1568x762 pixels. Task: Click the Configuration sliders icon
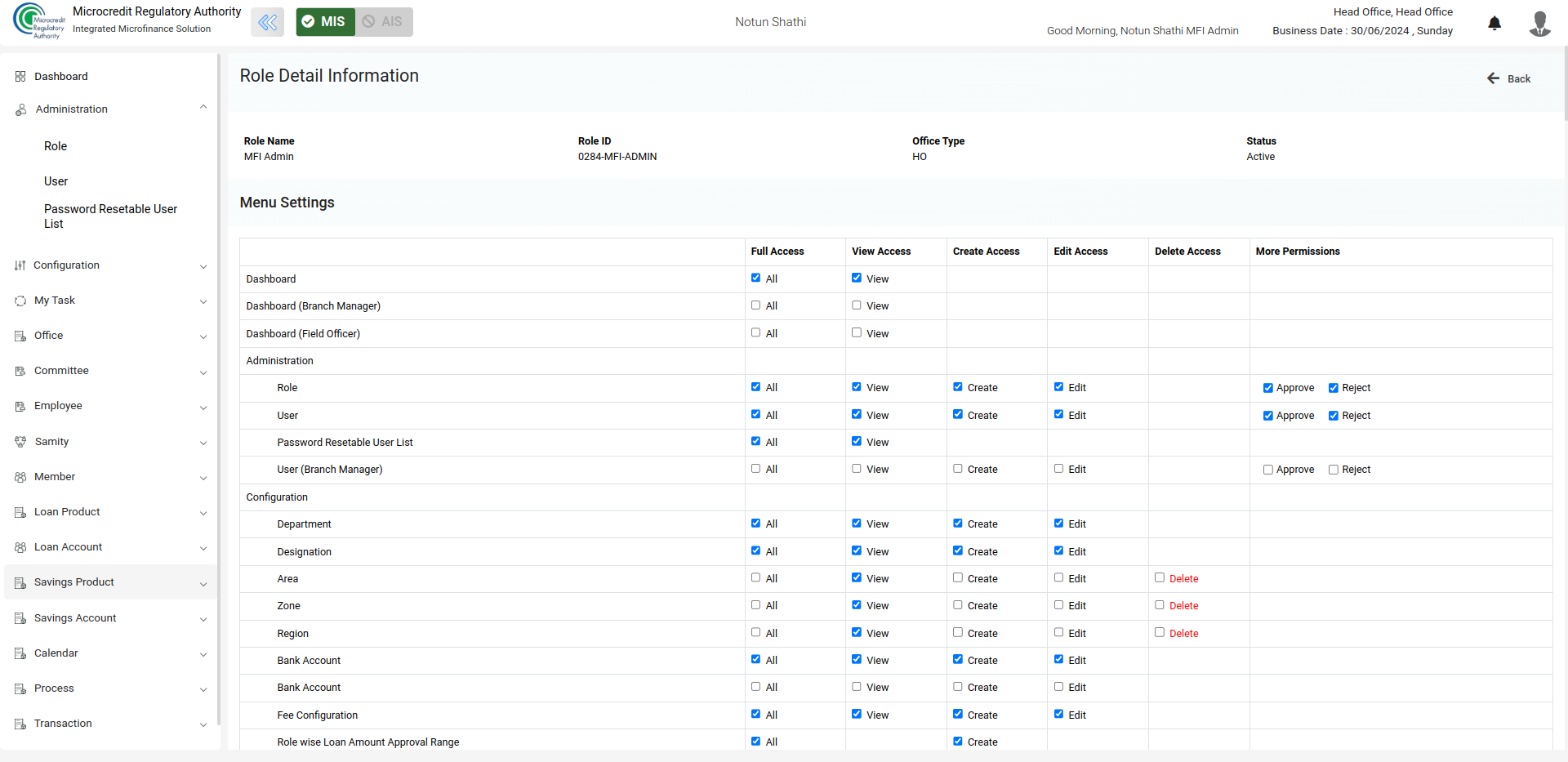[x=20, y=265]
